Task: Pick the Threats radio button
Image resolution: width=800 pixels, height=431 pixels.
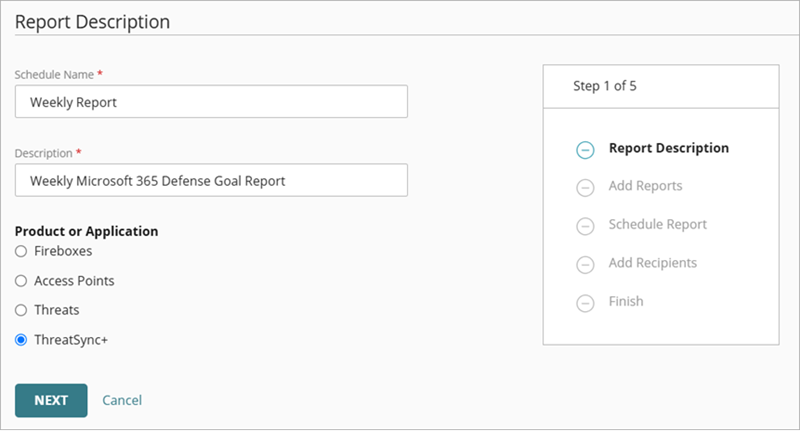Action: (x=21, y=310)
